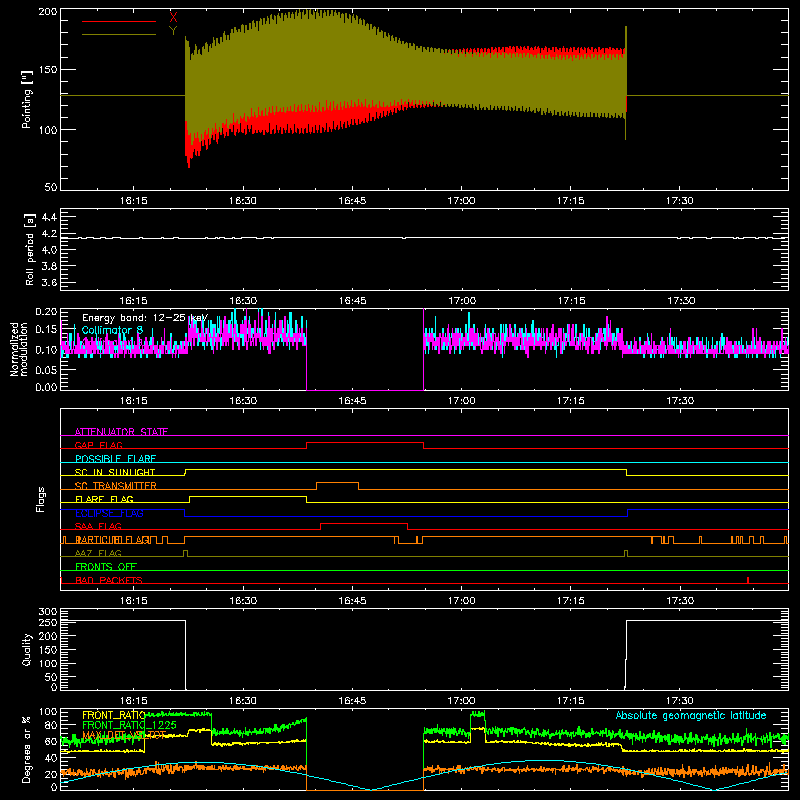Click the '0.20' value on modulation axis
The width and height of the screenshot is (800, 800).
tap(46, 312)
